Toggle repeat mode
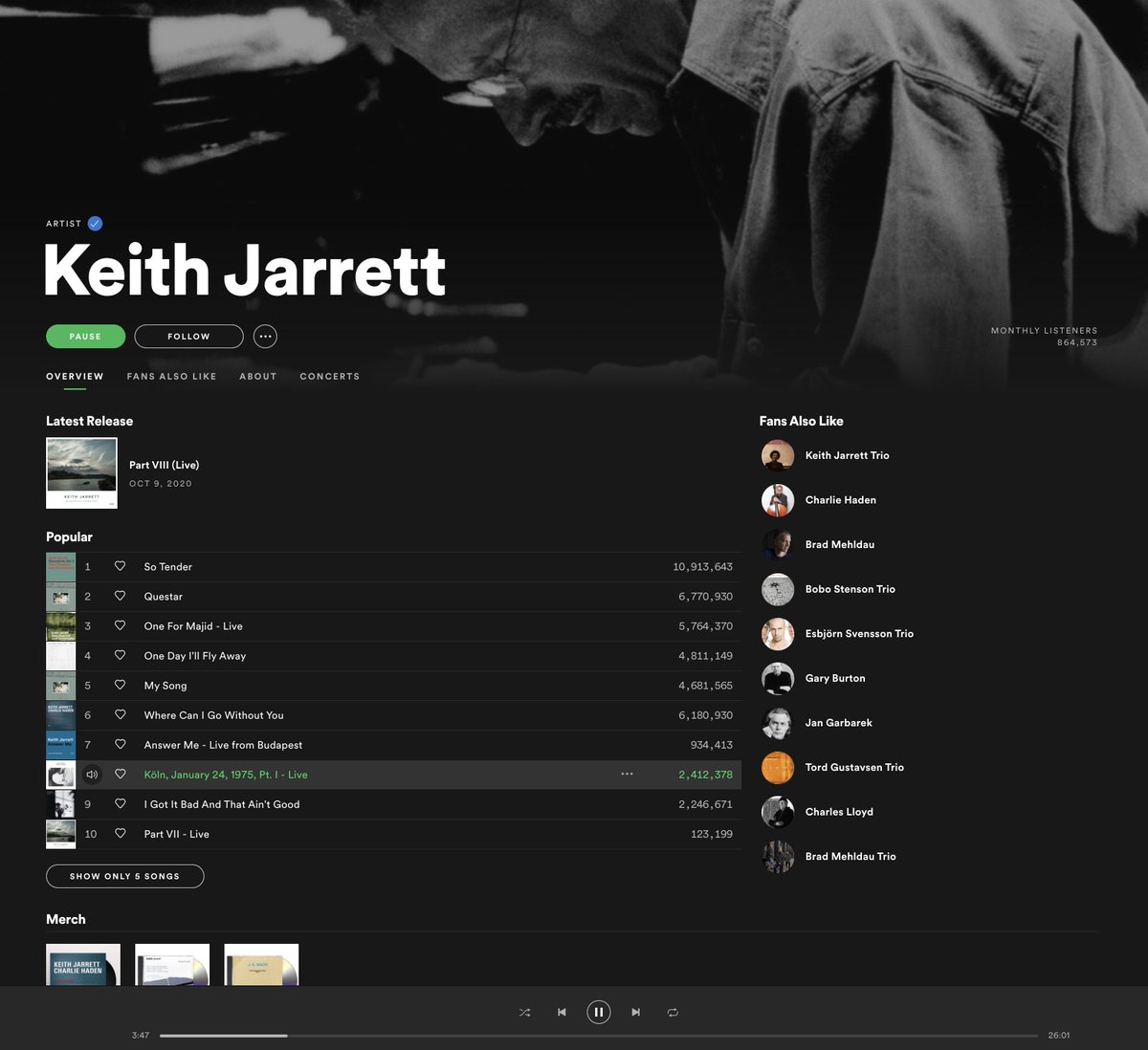This screenshot has height=1050, width=1148. (x=673, y=1012)
